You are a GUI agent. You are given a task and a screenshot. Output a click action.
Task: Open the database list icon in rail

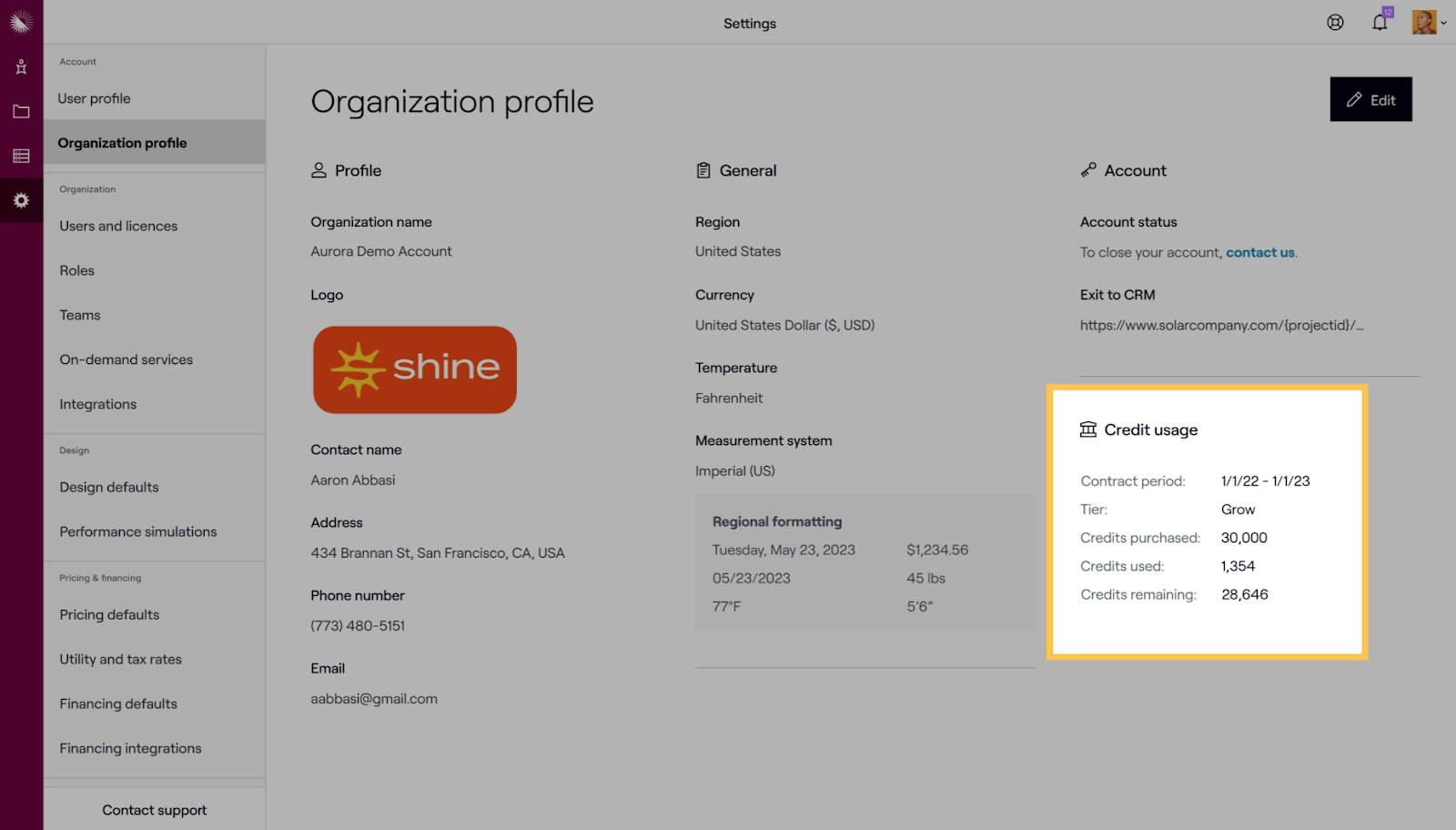[x=21, y=157]
